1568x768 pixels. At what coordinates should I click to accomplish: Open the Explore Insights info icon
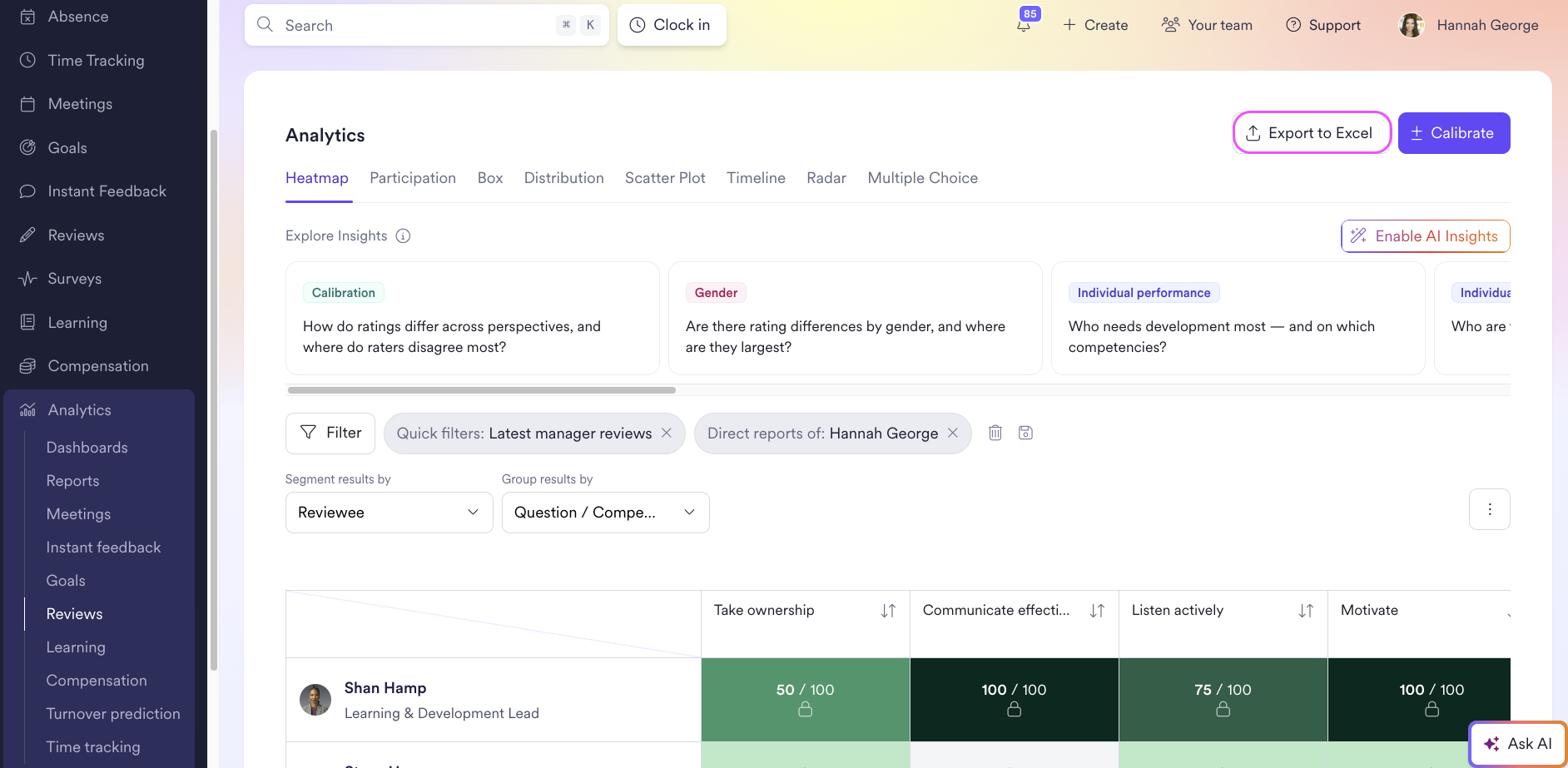point(403,235)
